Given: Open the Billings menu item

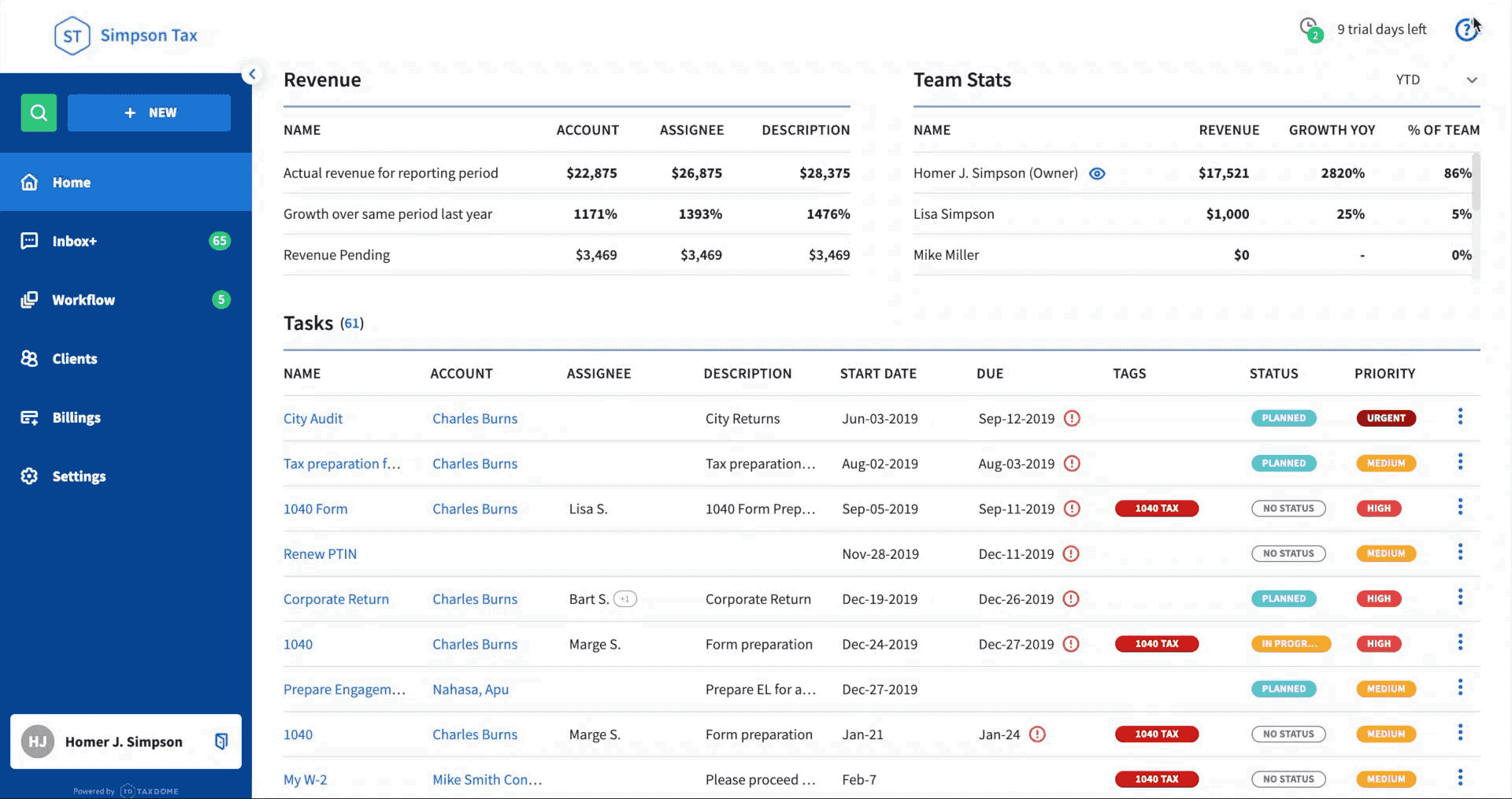Looking at the screenshot, I should [126, 417].
